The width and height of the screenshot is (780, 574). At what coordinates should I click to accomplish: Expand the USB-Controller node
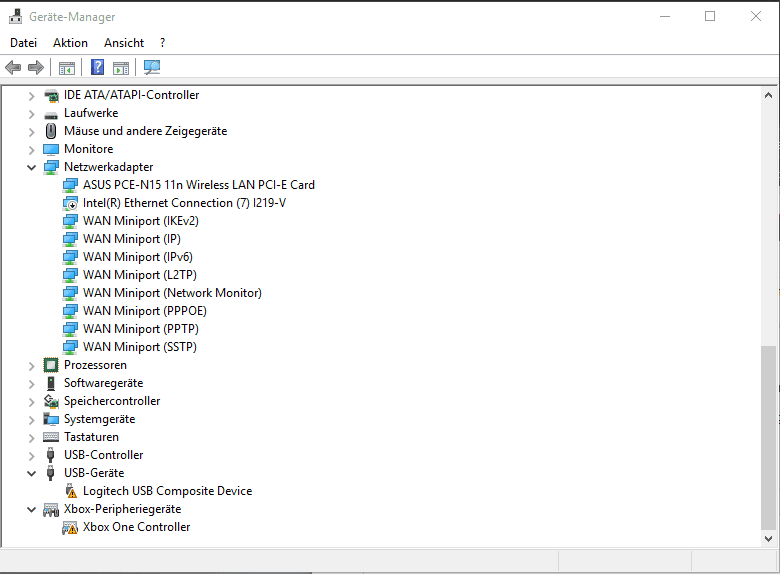pos(31,456)
